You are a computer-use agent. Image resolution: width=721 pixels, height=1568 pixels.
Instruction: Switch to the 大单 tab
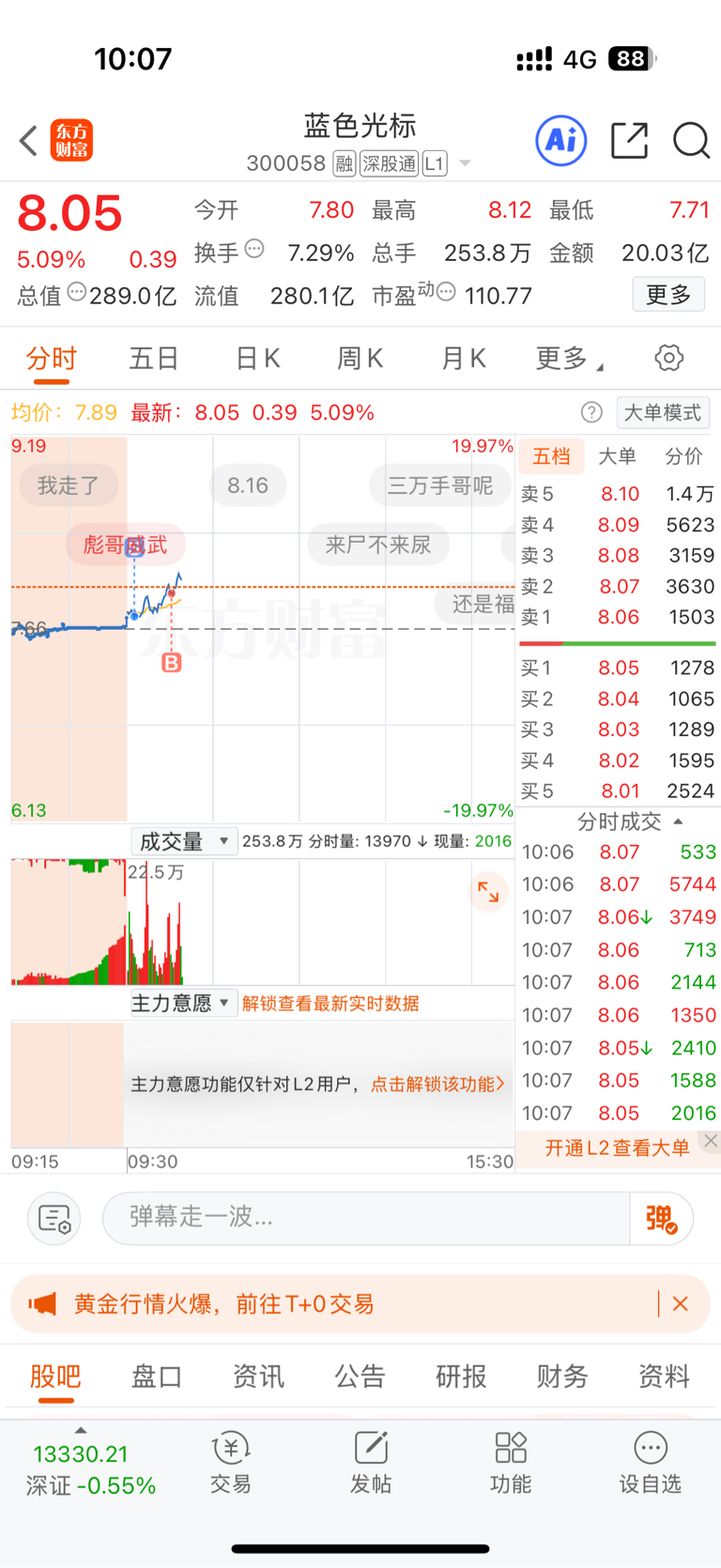click(618, 456)
